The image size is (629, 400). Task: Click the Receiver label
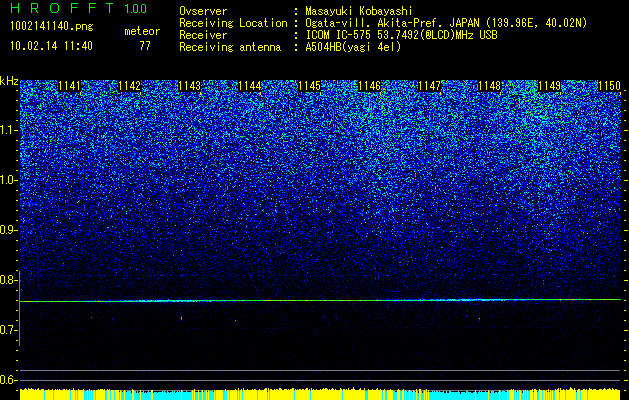point(203,35)
